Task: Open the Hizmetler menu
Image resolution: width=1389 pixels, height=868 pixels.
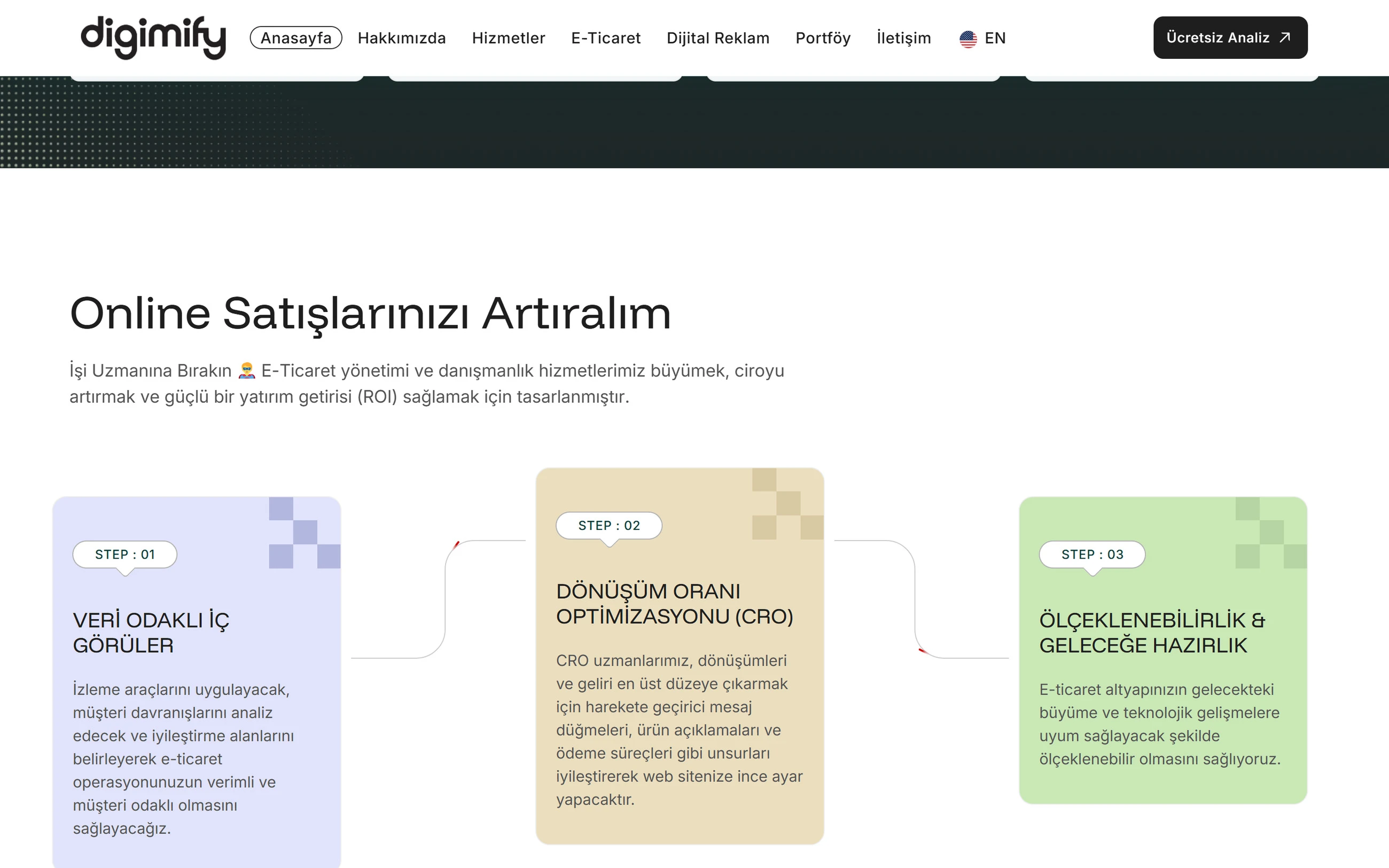Action: click(x=509, y=38)
